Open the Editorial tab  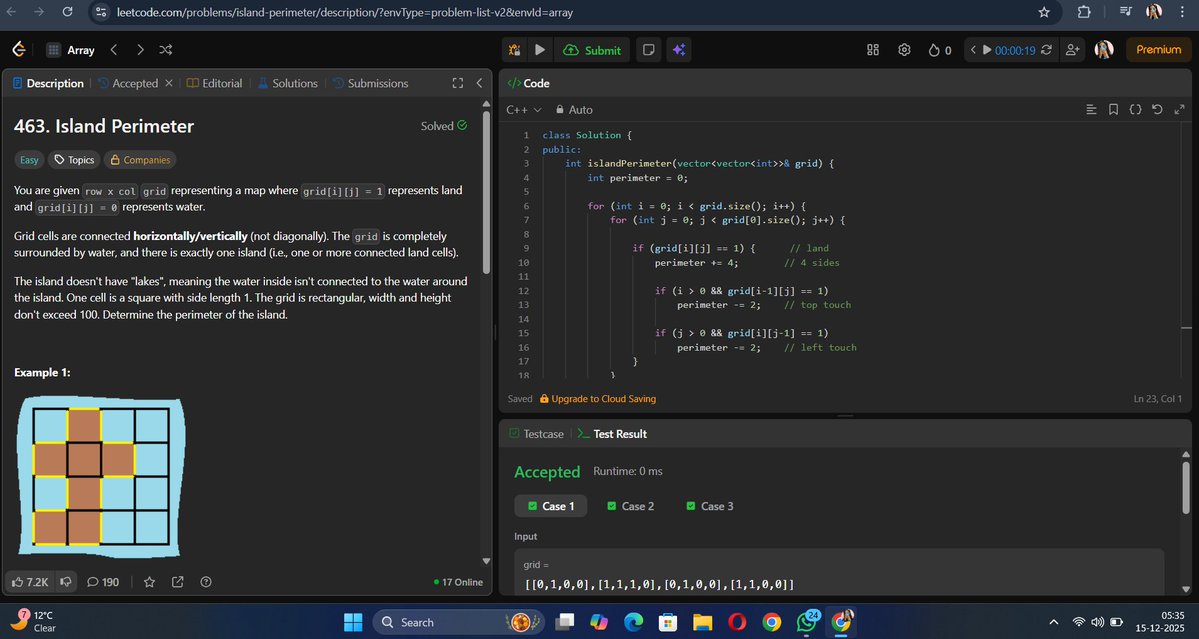coord(214,83)
